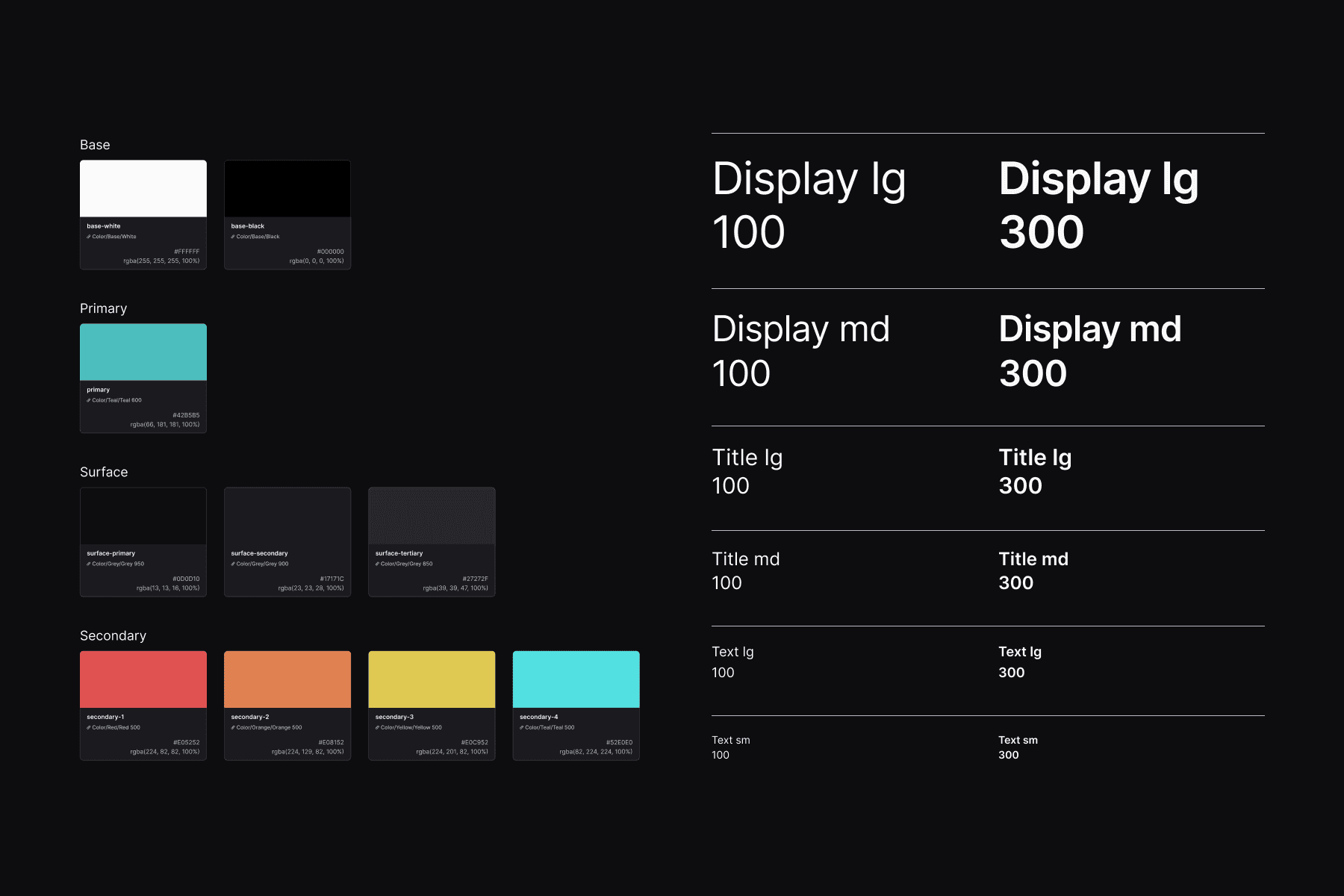The image size is (1344, 896).
Task: Click the Title lg 300 bold sample
Action: pos(1035,471)
